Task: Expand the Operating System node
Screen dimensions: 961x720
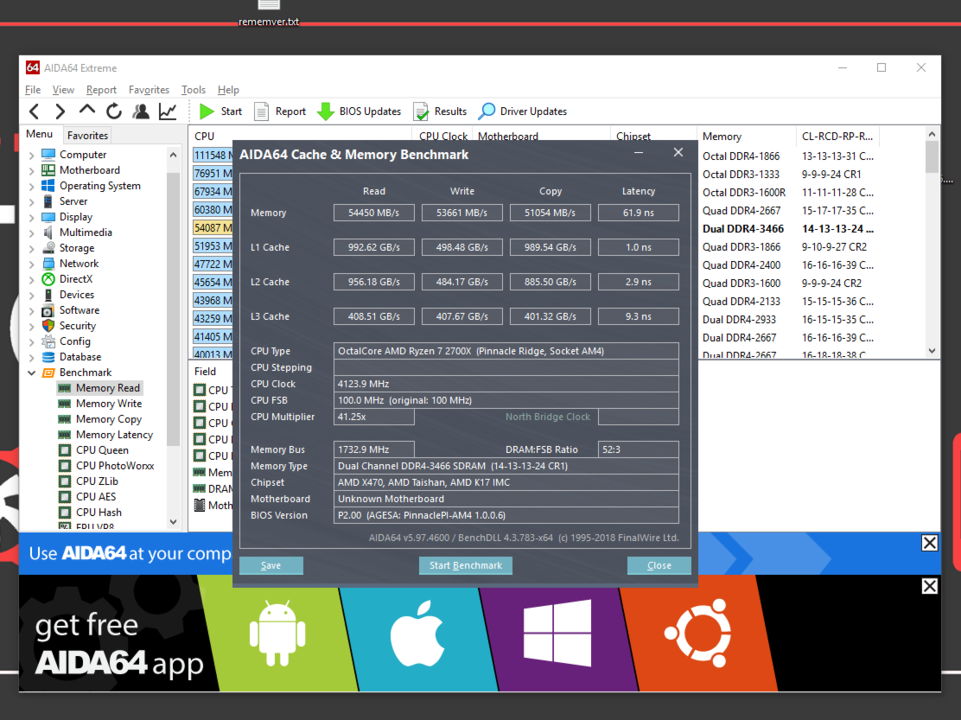Action: click(x=31, y=186)
